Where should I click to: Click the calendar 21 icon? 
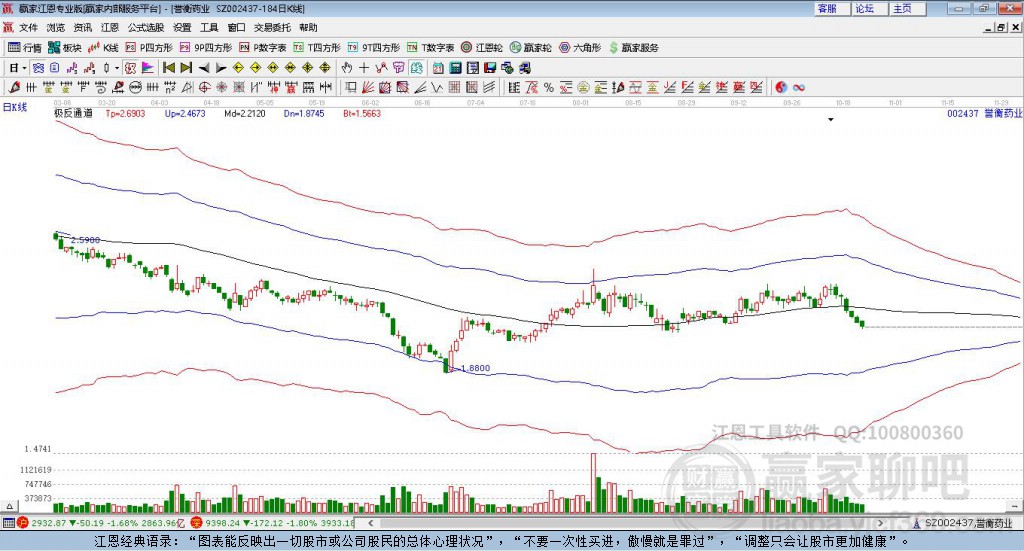coord(438,68)
